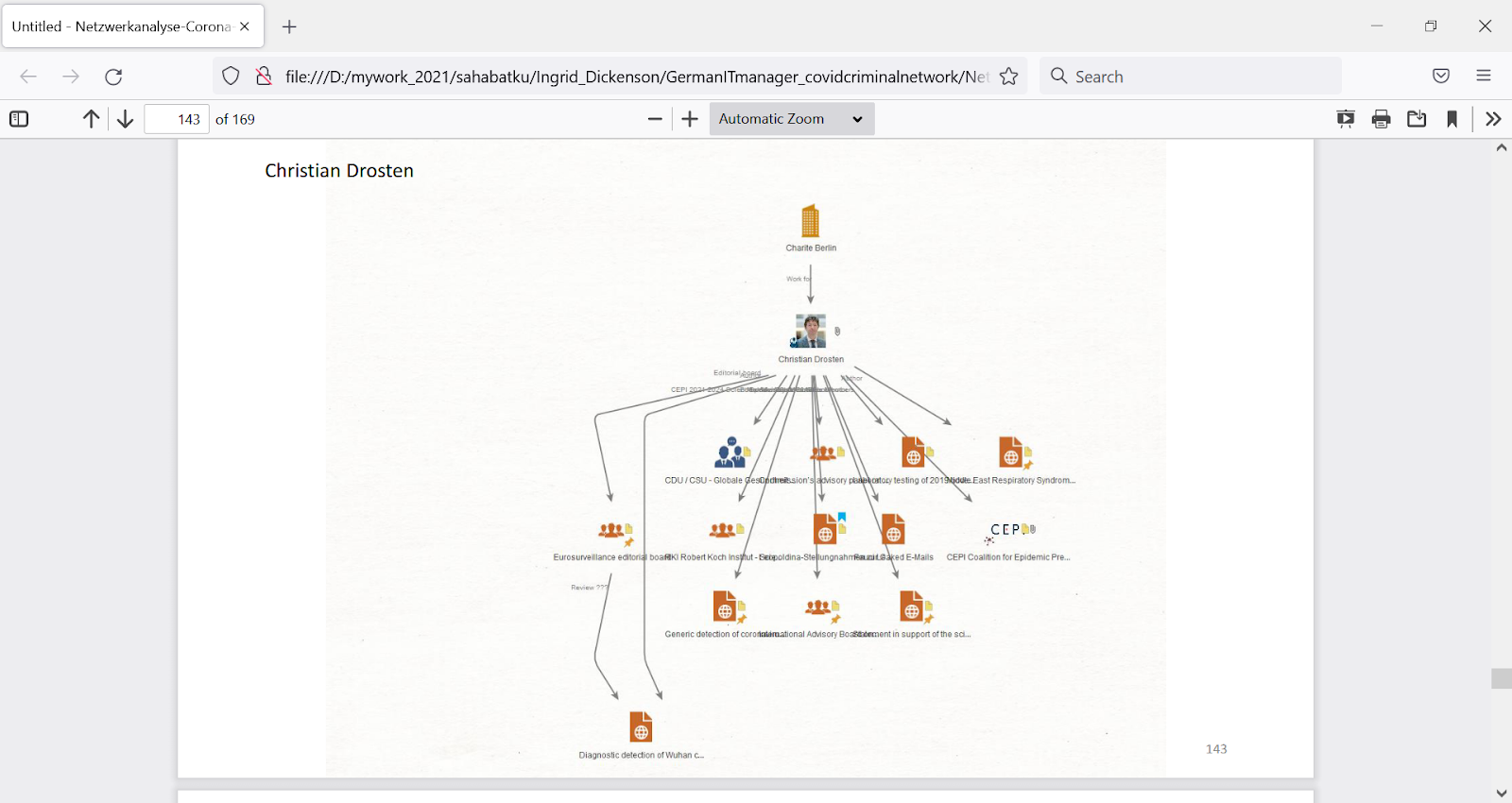
Task: Click the CEPI Coalition logo node
Action: pos(1007,531)
